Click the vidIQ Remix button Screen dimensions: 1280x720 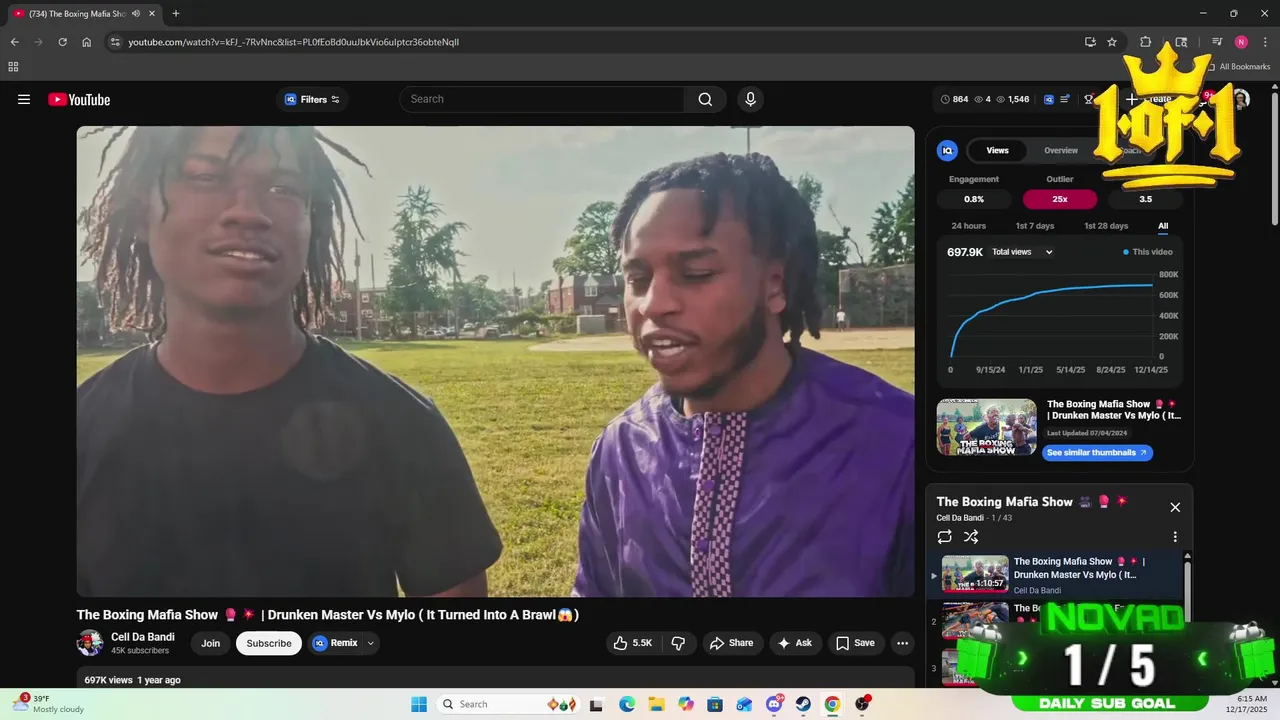(335, 643)
